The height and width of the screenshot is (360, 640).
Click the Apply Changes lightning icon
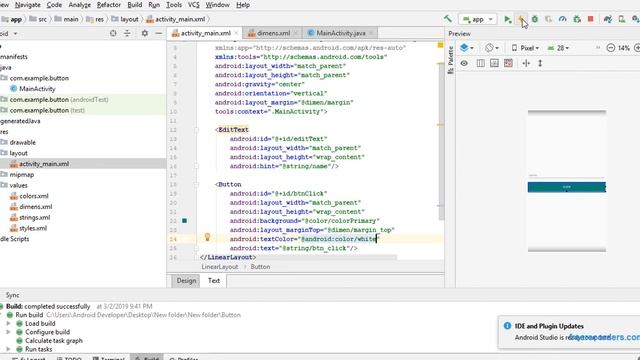point(521,19)
